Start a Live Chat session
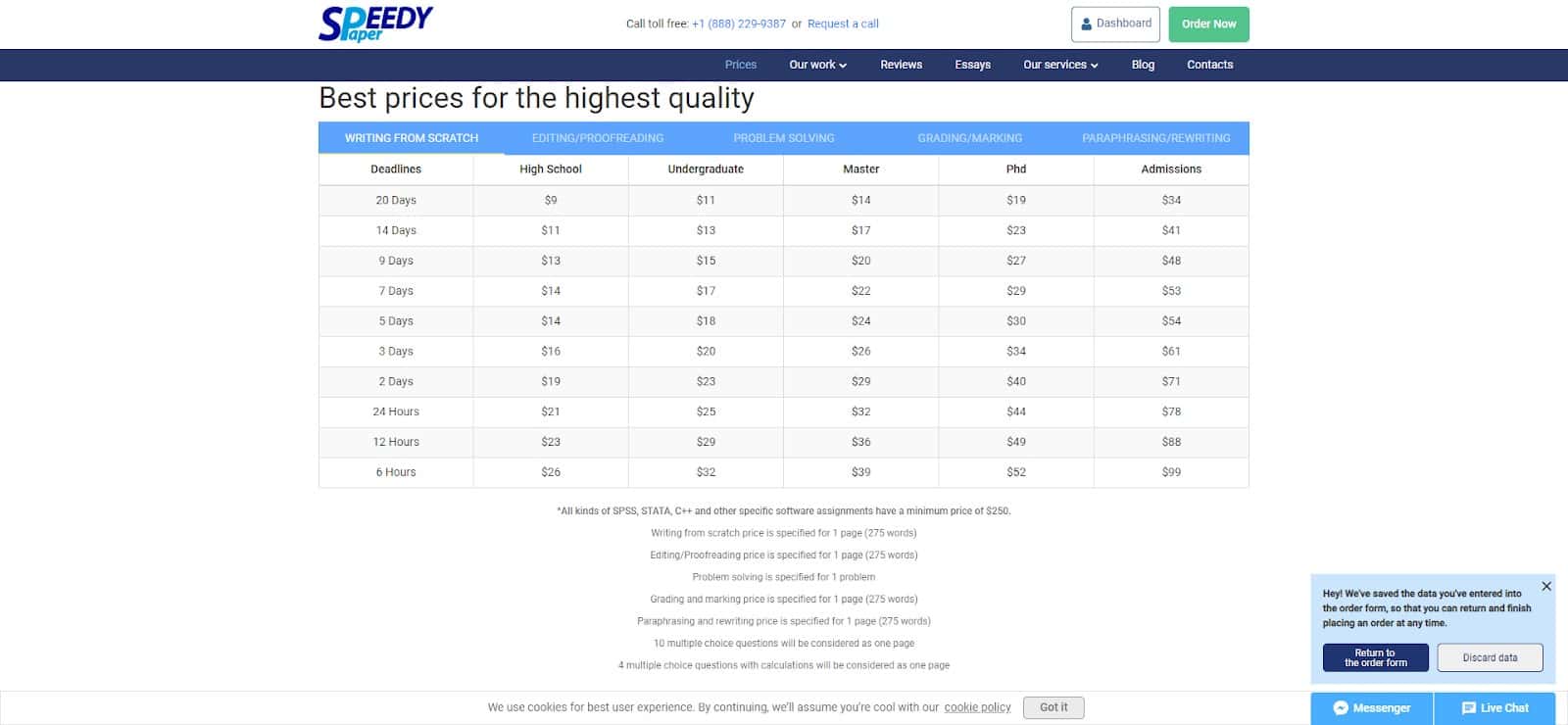1568x725 pixels. [x=1494, y=708]
